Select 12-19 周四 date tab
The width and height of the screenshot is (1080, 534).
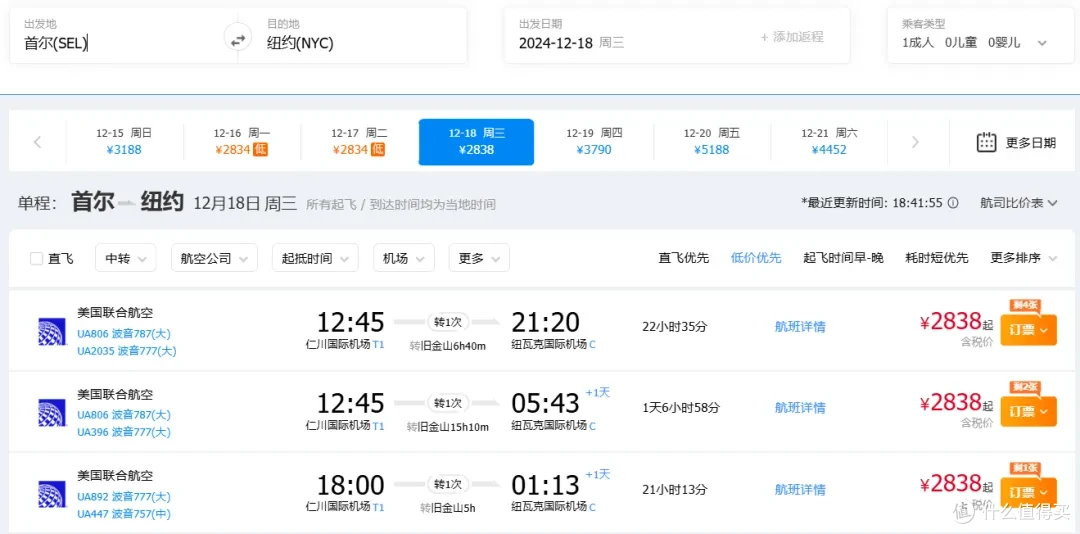594,142
